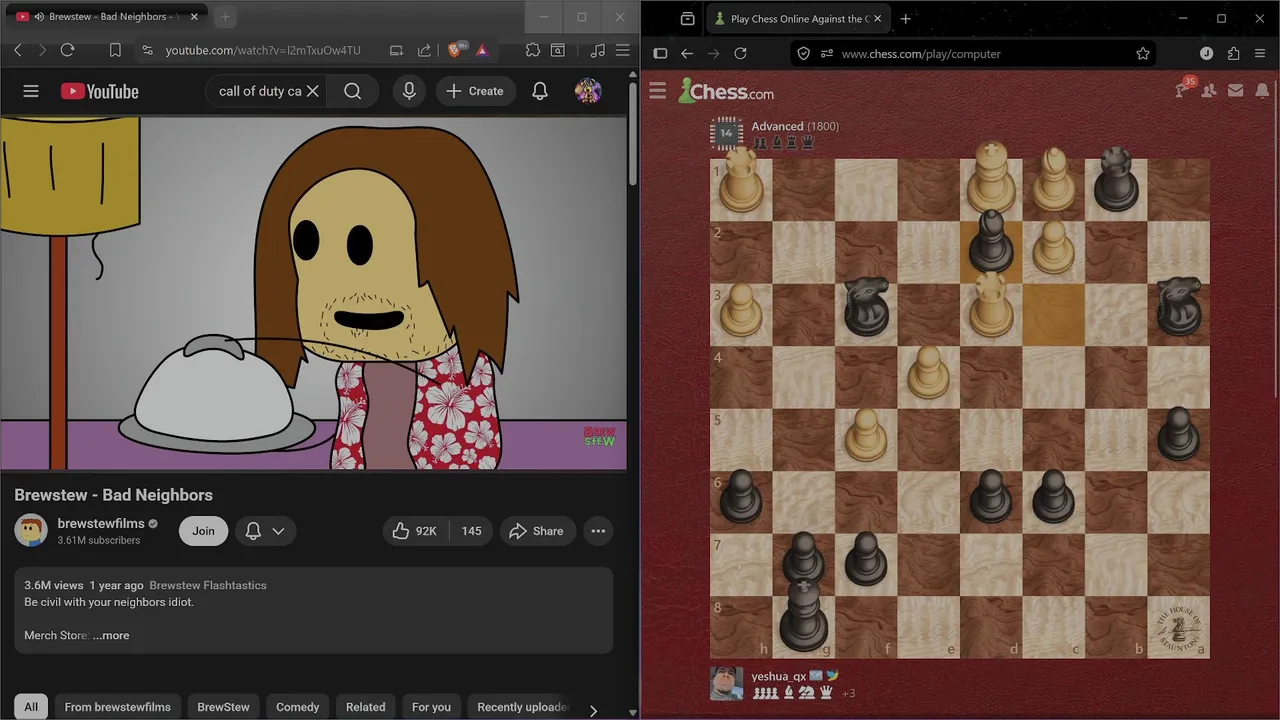This screenshot has width=1280, height=720.
Task: Click the Brave Shields lion icon
Action: (456, 50)
